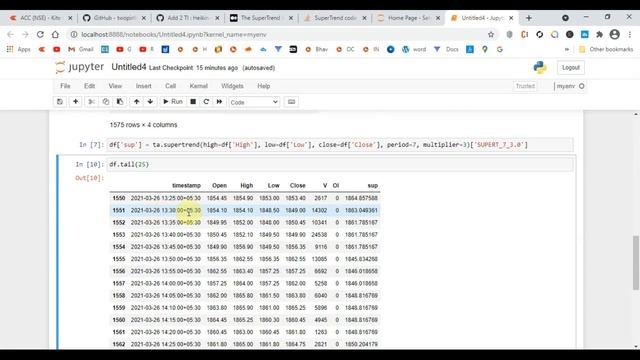Open Chrome profile avatar
This screenshot has width=640, height=360.
(614, 35)
